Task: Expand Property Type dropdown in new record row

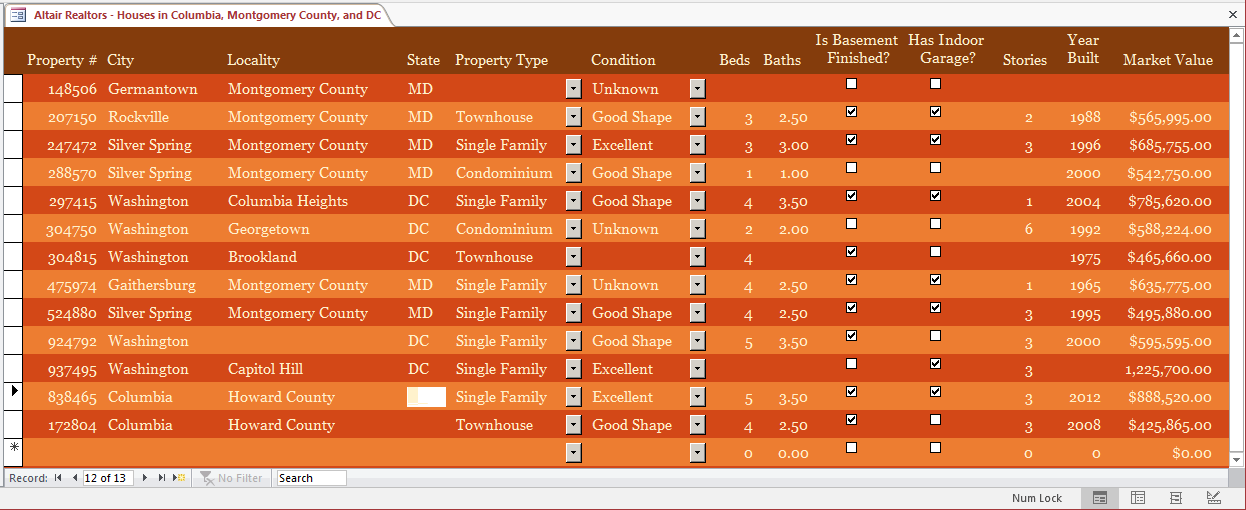Action: (573, 453)
